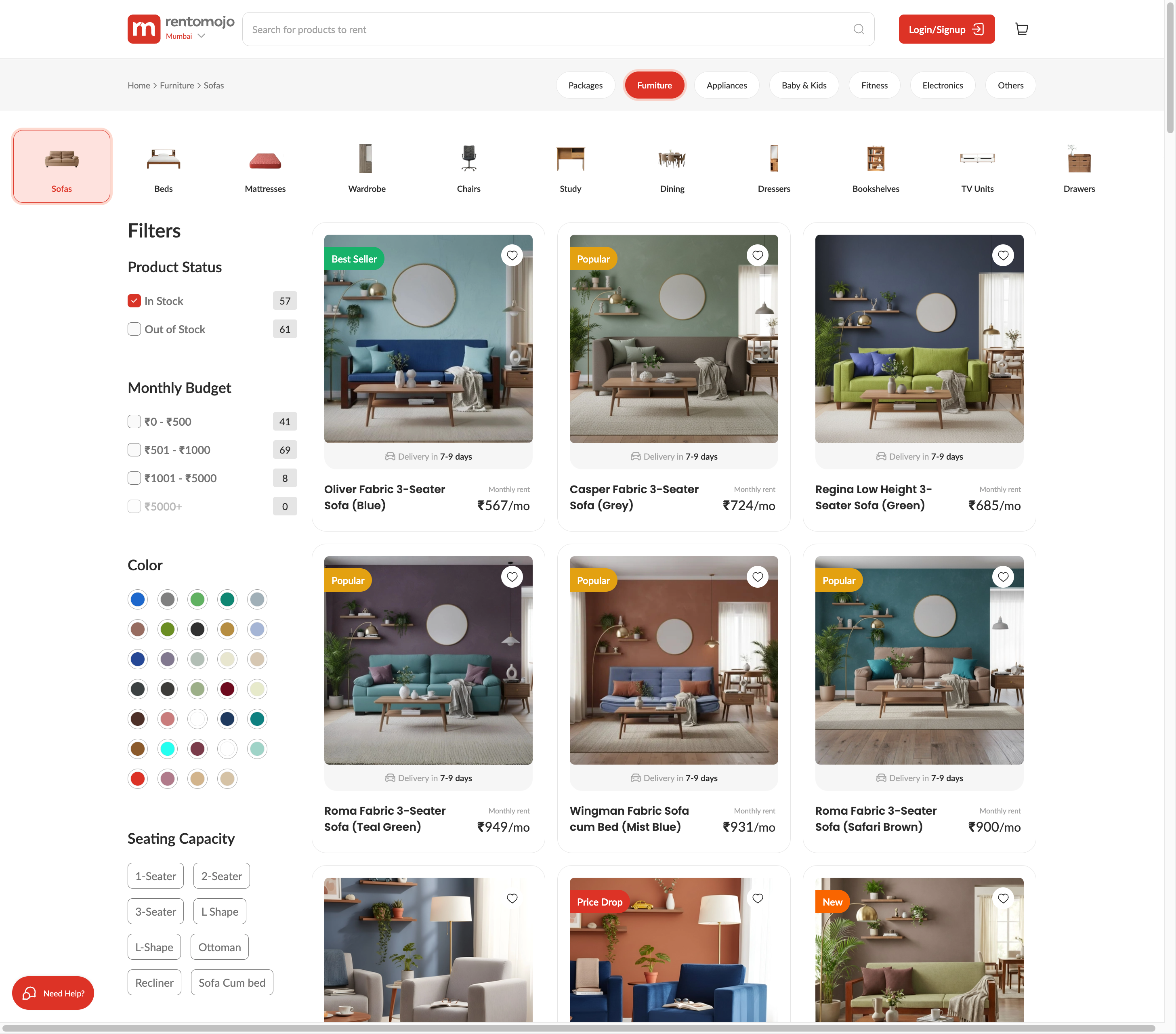The width and height of the screenshot is (1176, 1034).
Task: Wishlist the Oliver Fabric 3-Seater Sofa
Action: [x=512, y=256]
